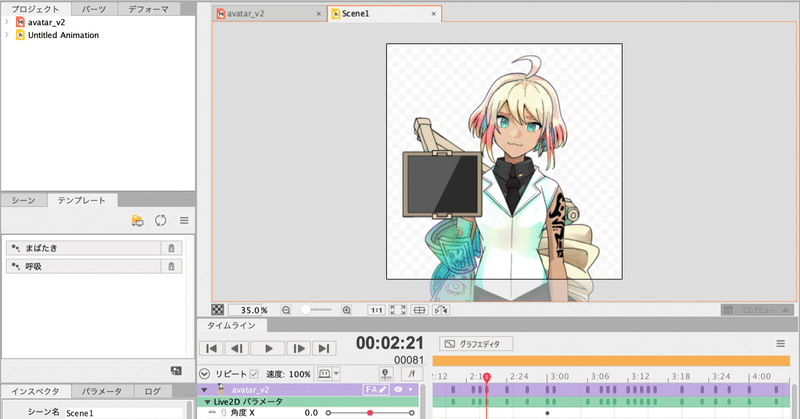Zoom in with the magnifier plus icon

pos(346,310)
